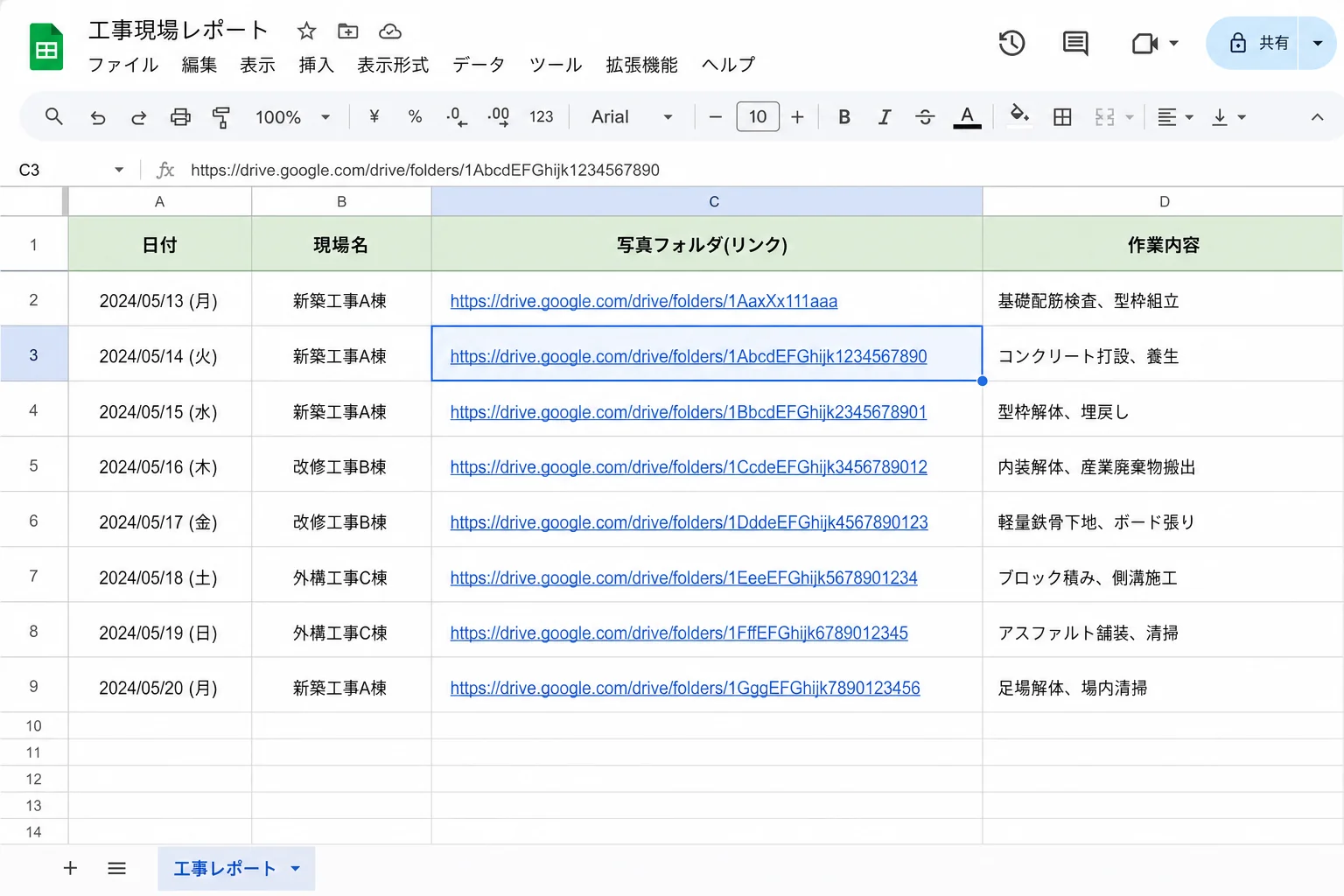Viewport: 1344px width, 896px height.
Task: Open the fill color picker
Action: tap(1019, 115)
